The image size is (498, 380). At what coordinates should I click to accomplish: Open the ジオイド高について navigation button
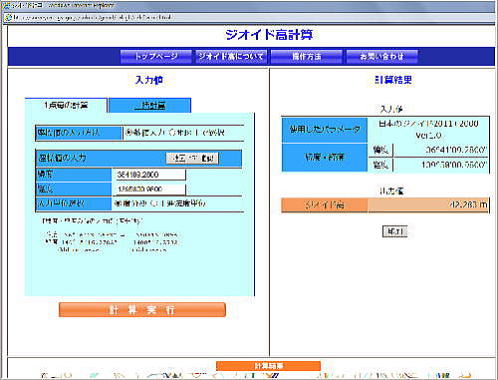click(231, 56)
